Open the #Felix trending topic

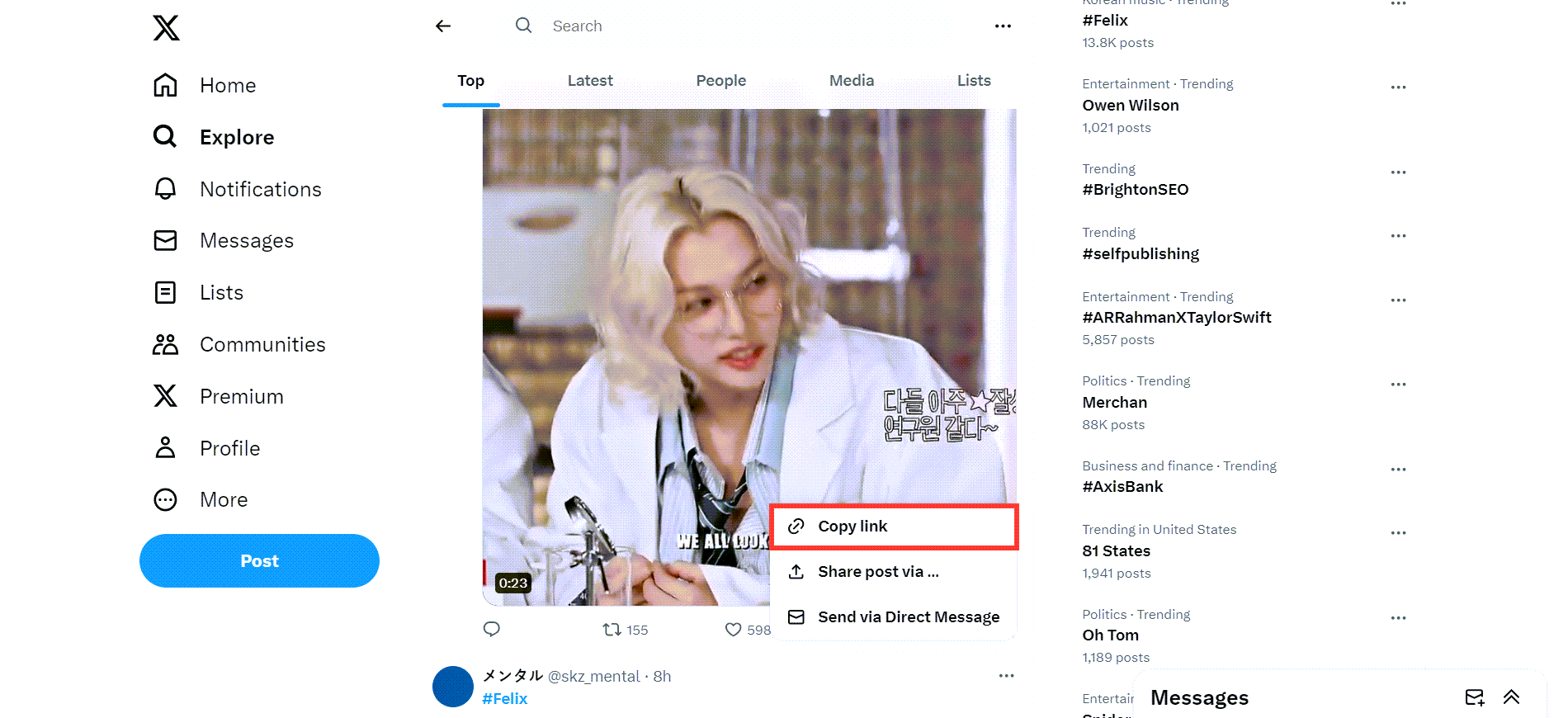1105,21
